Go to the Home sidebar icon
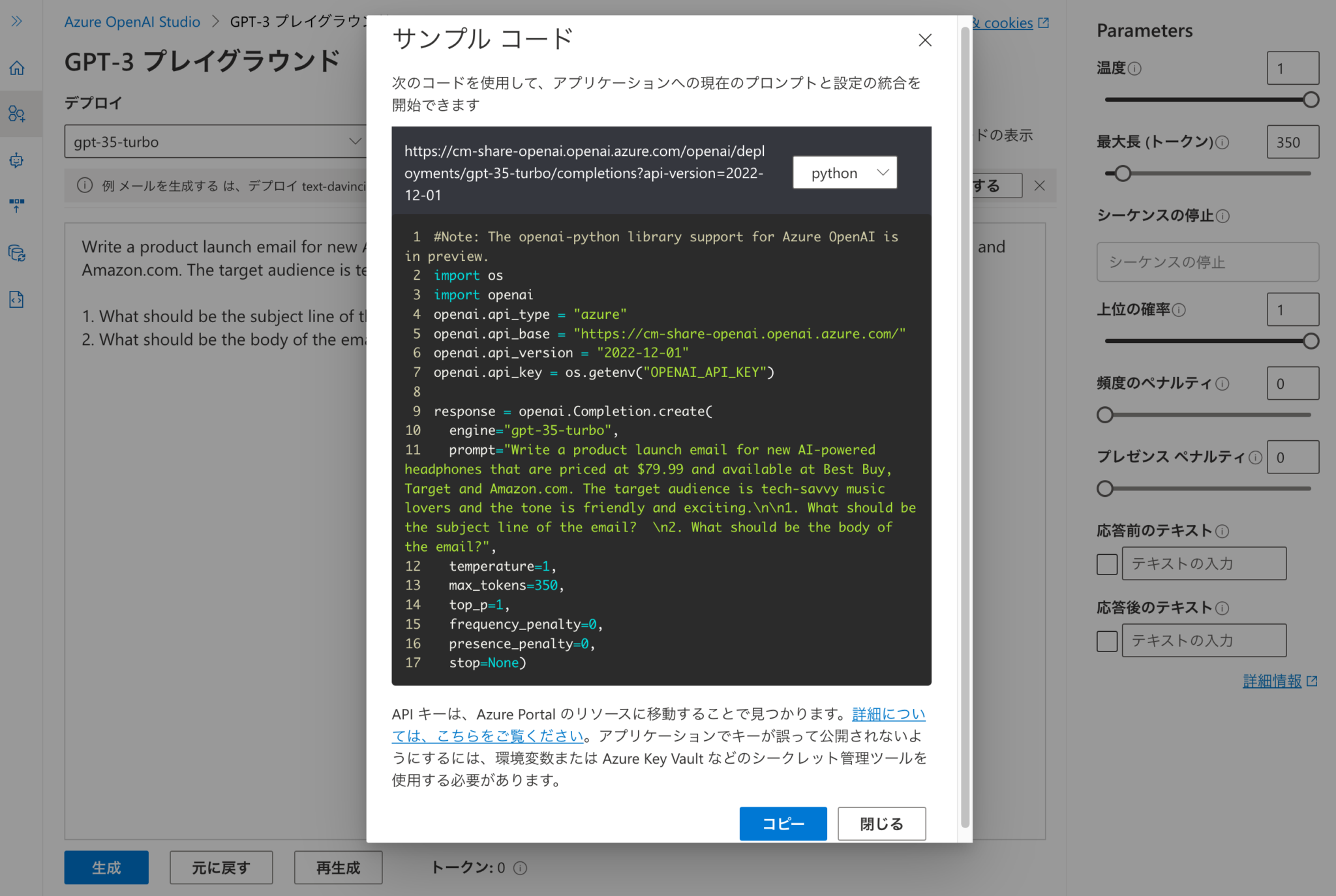1336x896 pixels. [17, 68]
